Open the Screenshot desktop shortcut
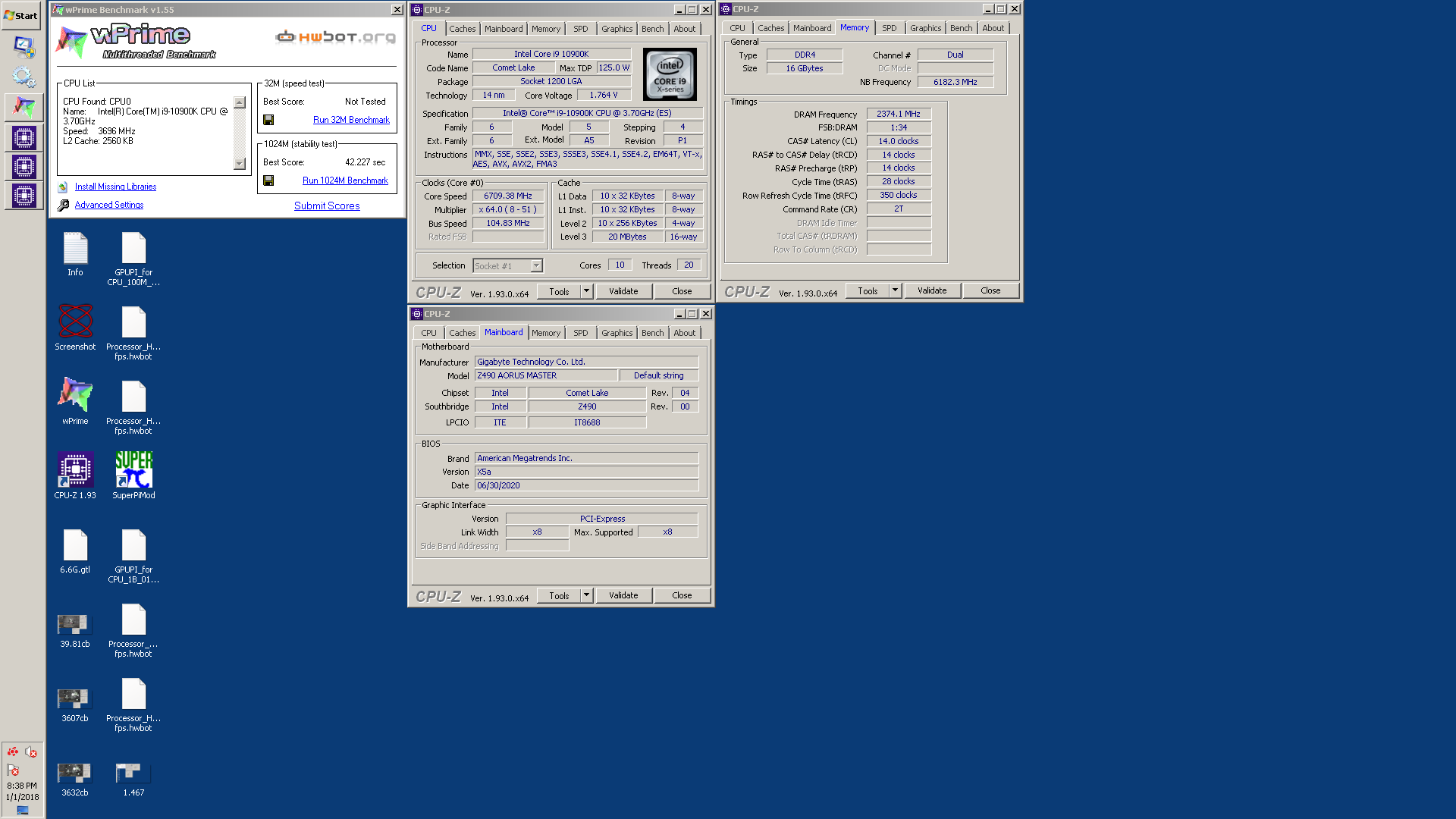 click(75, 328)
